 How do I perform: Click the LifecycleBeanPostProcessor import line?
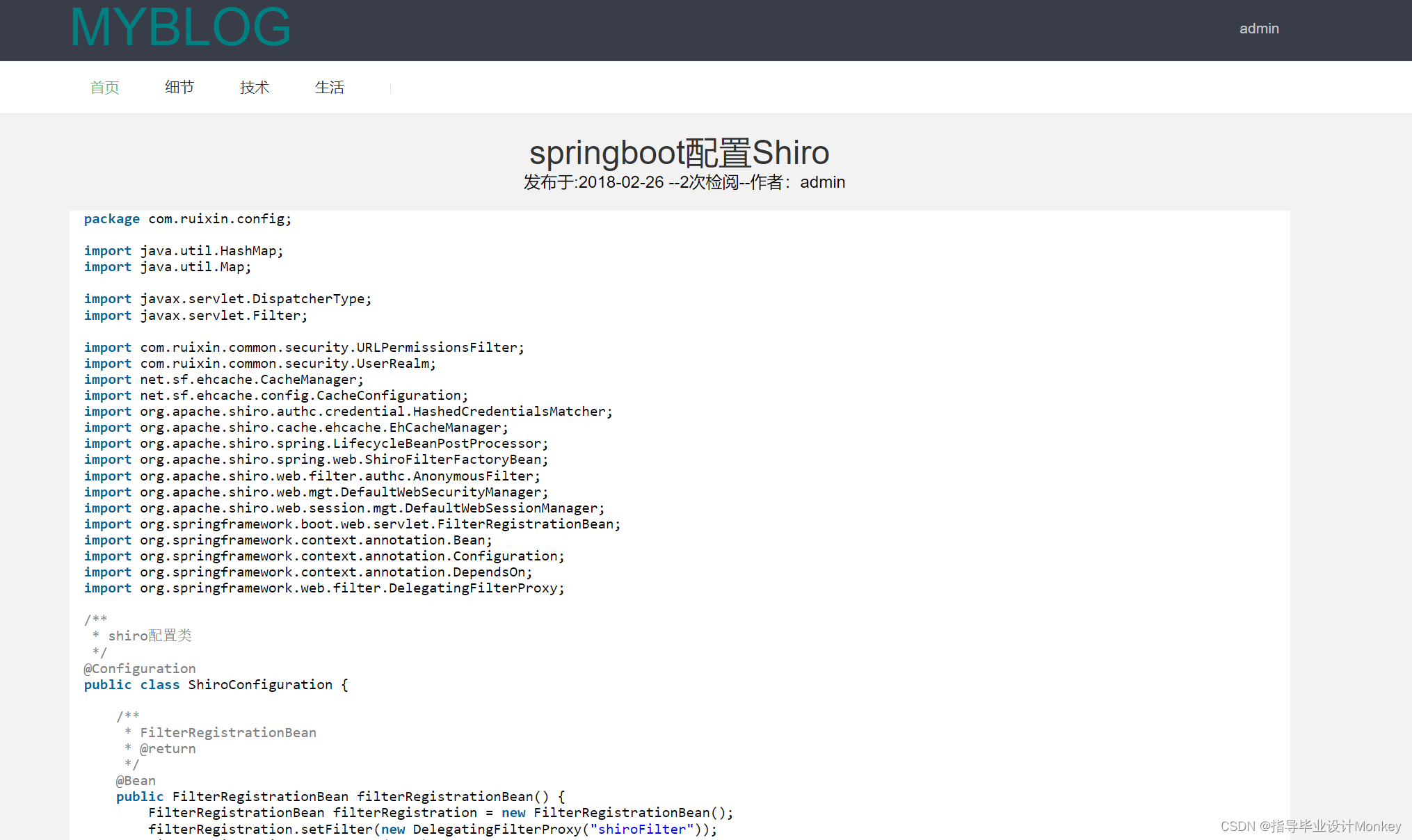[316, 444]
